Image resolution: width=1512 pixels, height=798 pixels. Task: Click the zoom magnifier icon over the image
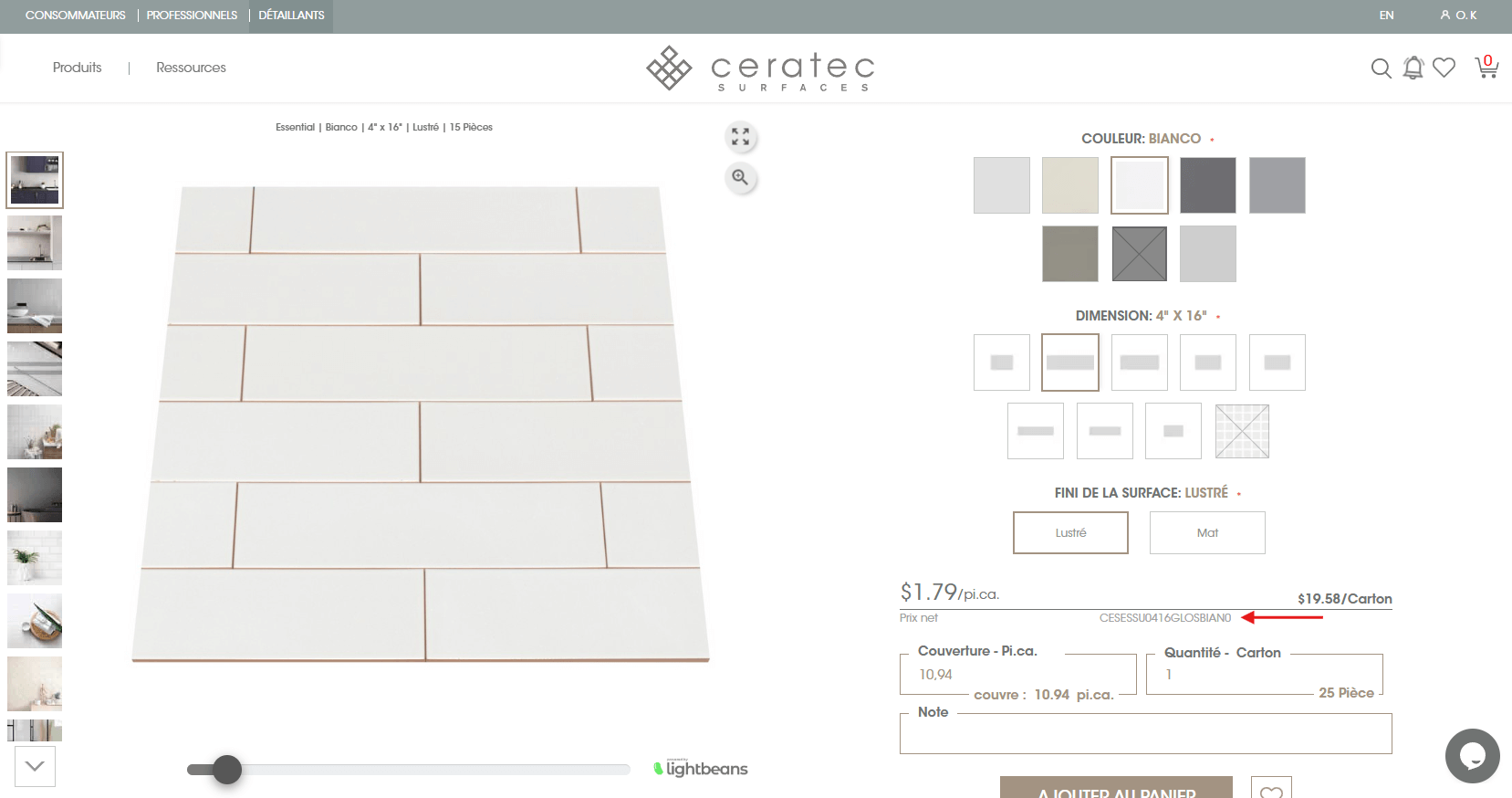(740, 177)
